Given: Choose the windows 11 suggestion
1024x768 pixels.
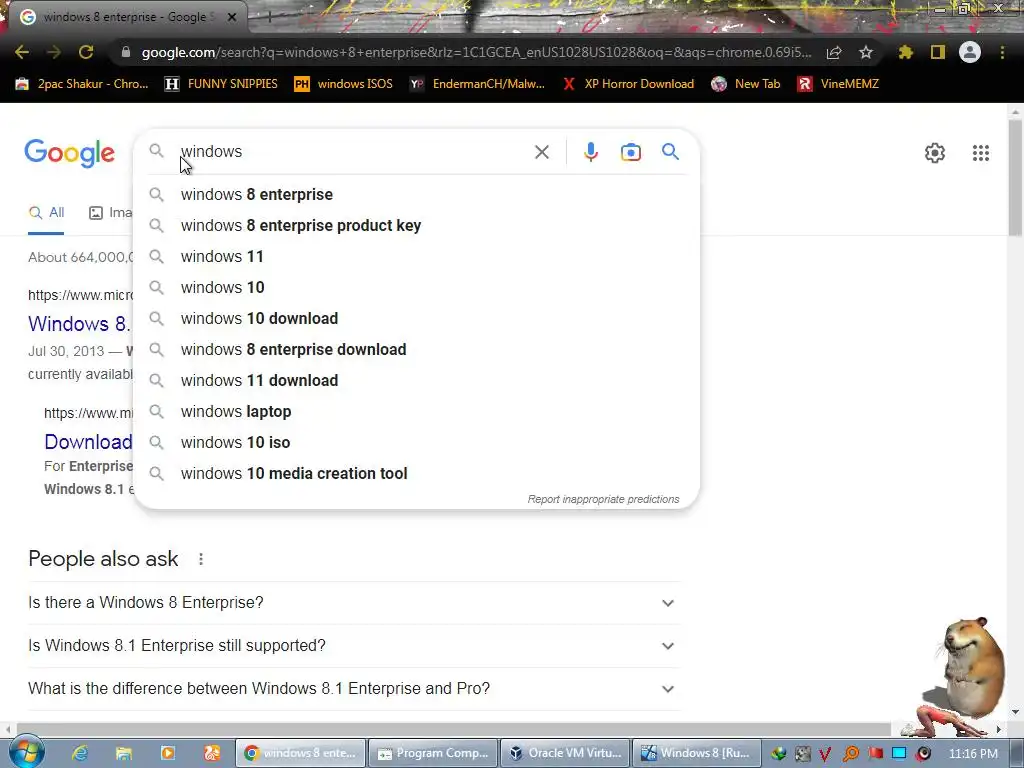Looking at the screenshot, I should [416, 257].
